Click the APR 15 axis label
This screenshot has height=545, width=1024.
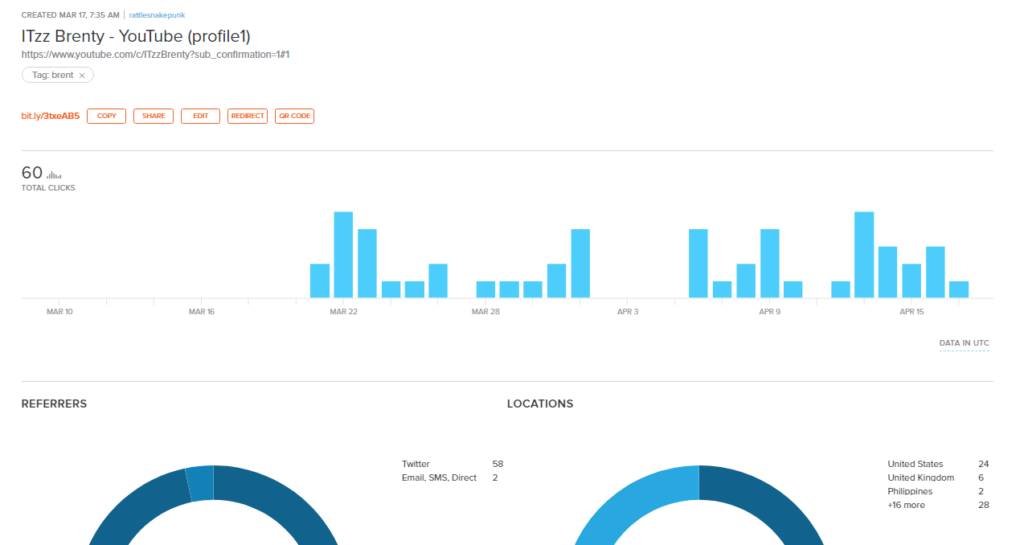click(912, 312)
